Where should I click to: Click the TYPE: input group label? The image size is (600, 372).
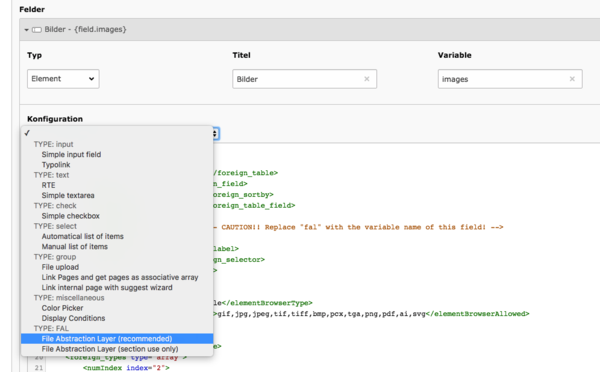(53, 144)
